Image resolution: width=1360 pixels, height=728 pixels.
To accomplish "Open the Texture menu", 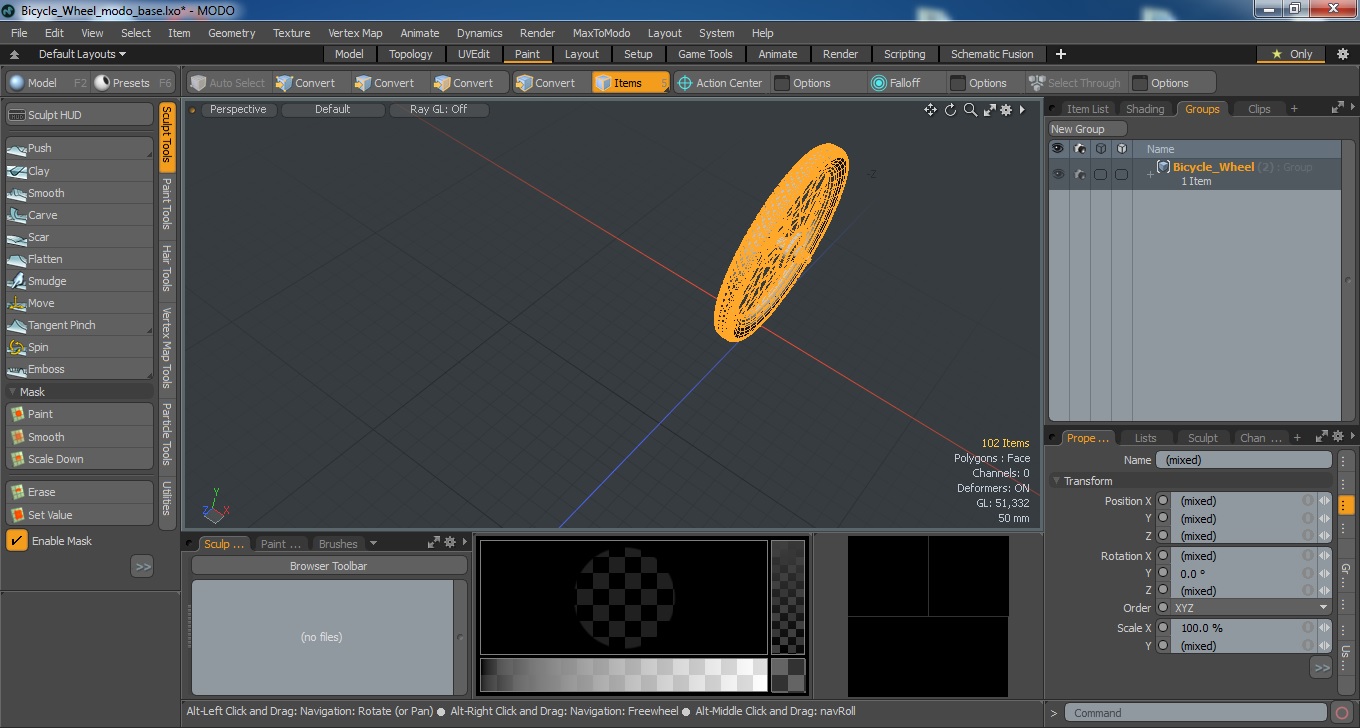I will coord(292,33).
